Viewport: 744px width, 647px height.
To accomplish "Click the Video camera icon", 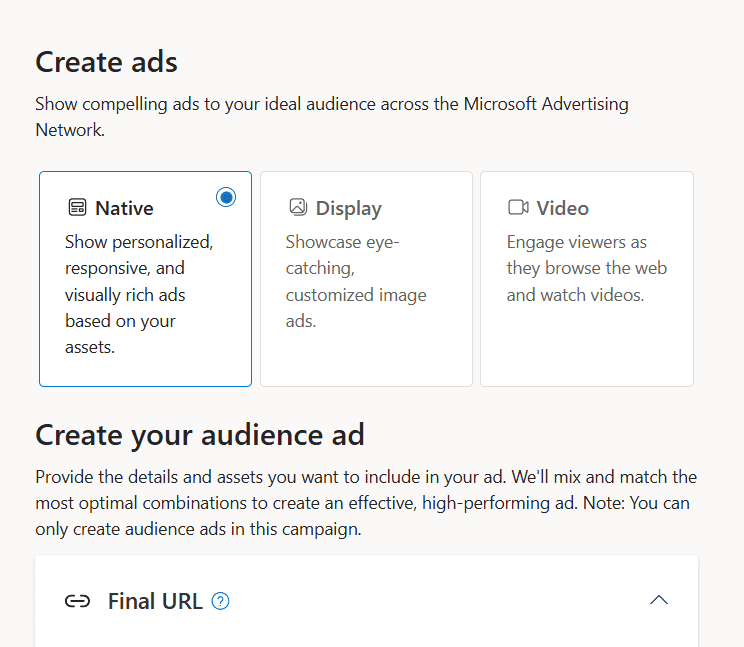I will coord(518,207).
